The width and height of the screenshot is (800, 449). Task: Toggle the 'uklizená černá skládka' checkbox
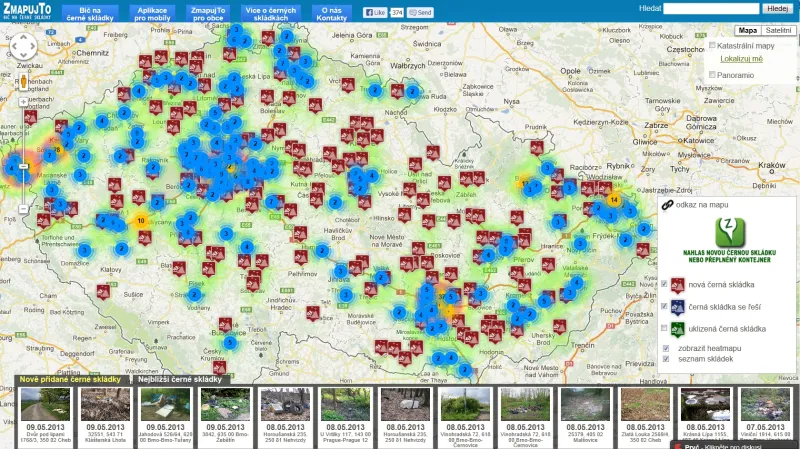[666, 328]
